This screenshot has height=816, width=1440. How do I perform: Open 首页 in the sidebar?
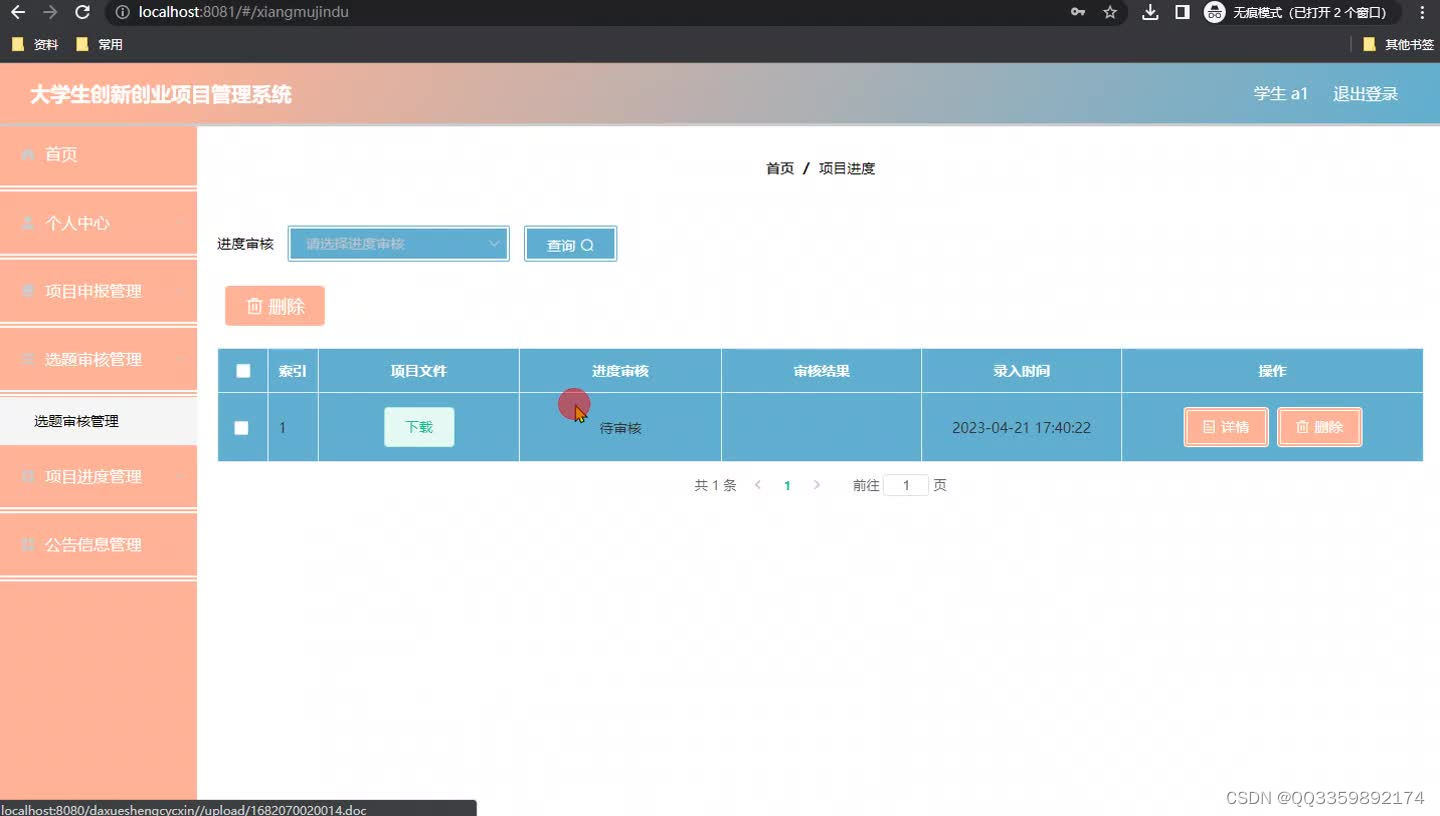[98, 154]
